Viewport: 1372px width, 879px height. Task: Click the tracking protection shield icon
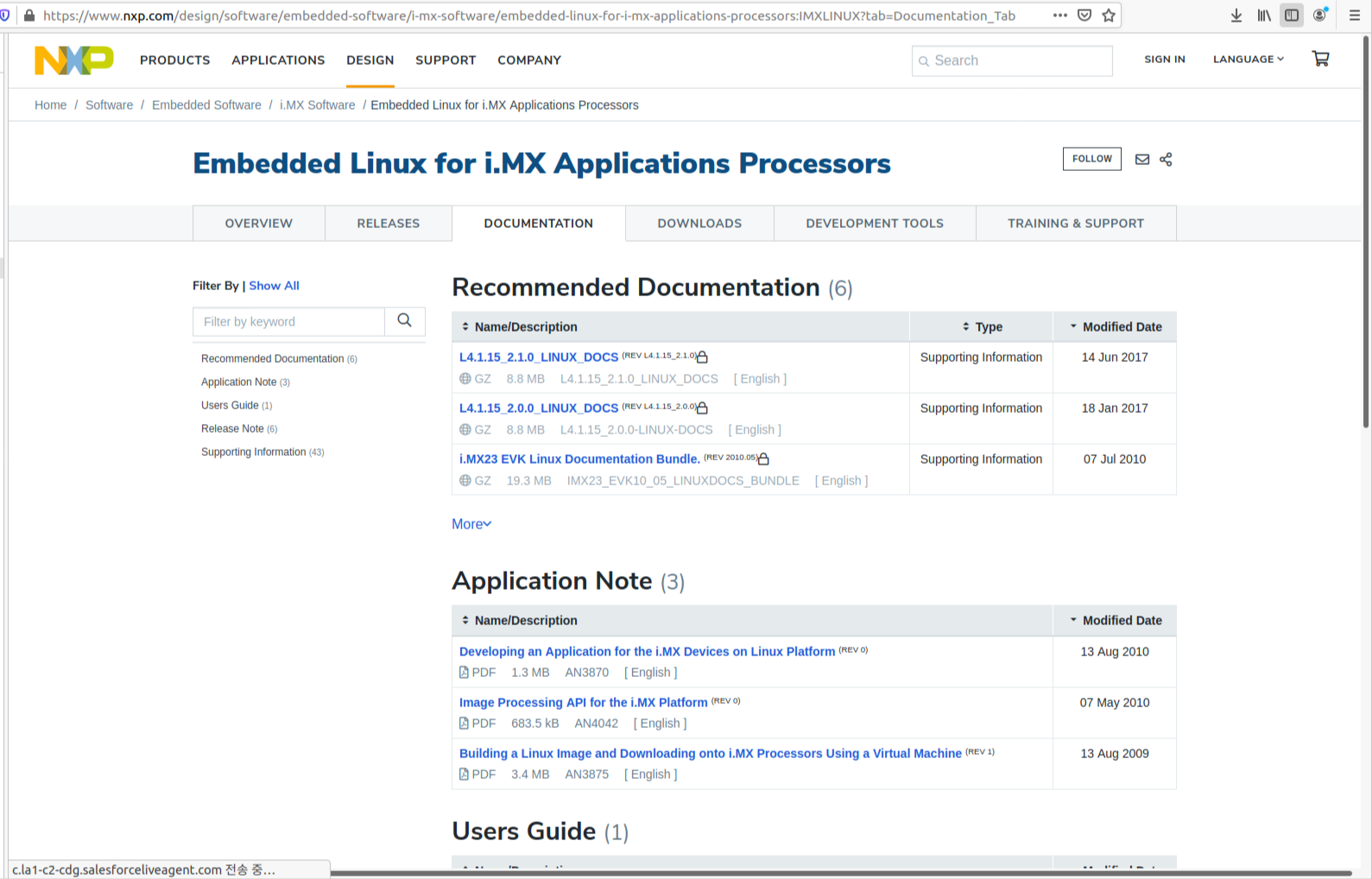[5, 16]
